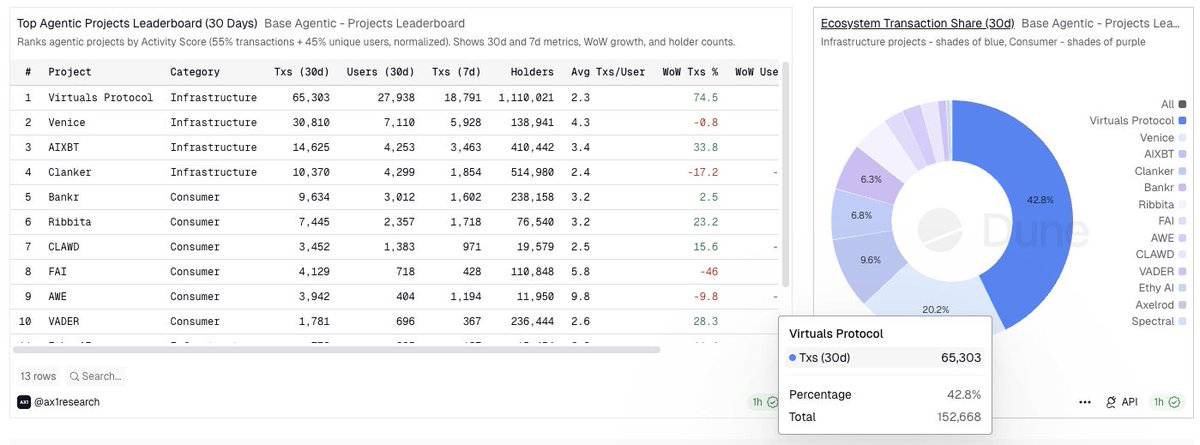This screenshot has height=445, width=1200.
Task: Select the Clanker project cell
Action: (x=69, y=172)
